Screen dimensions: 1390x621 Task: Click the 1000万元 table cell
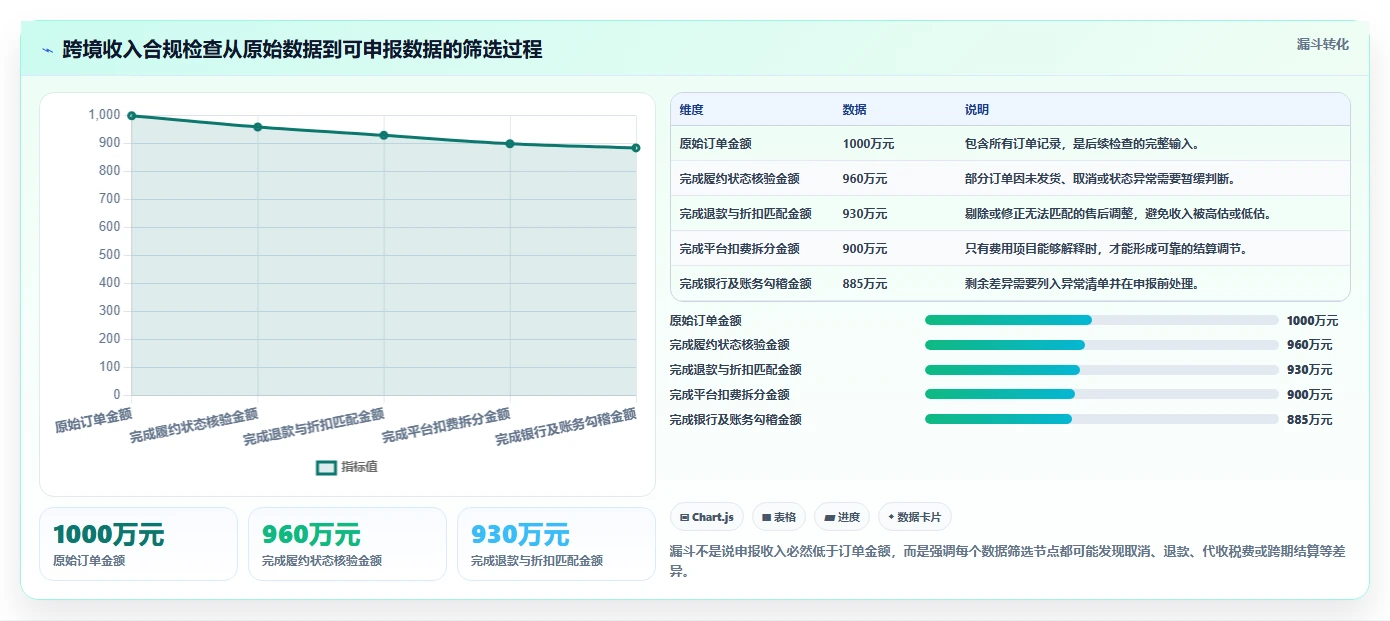[x=868, y=144]
